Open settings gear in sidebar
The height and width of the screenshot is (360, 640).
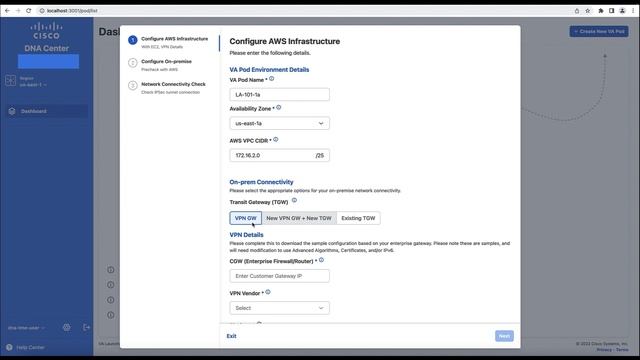(67, 327)
